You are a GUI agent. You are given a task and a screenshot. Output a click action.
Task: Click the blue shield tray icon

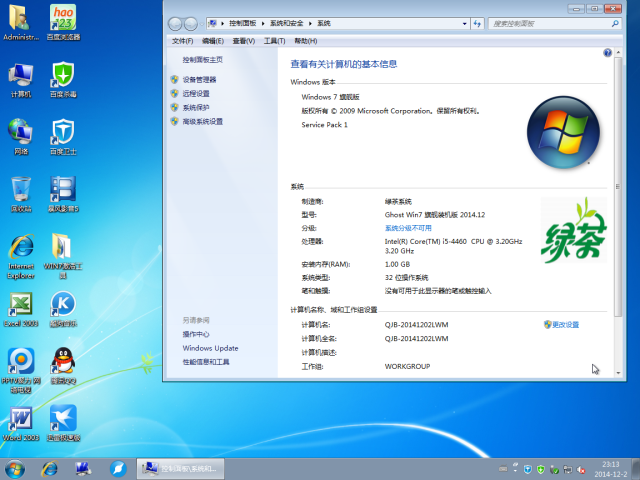(527, 469)
